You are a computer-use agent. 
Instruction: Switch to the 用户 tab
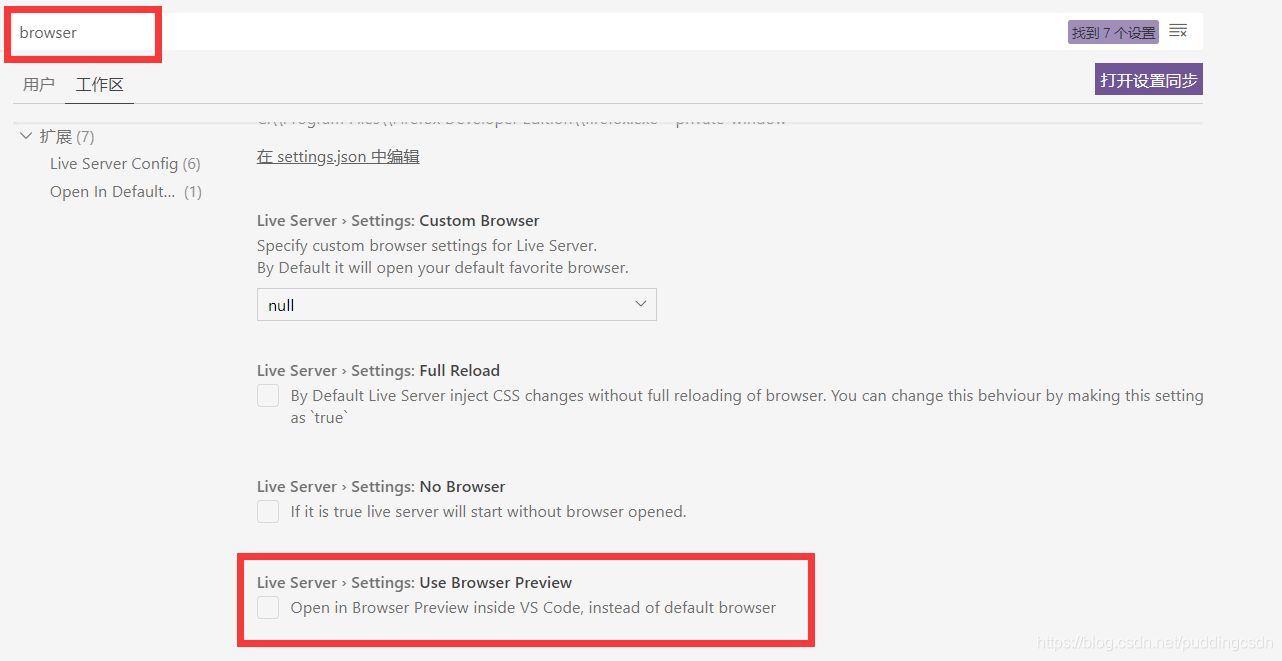coord(39,85)
